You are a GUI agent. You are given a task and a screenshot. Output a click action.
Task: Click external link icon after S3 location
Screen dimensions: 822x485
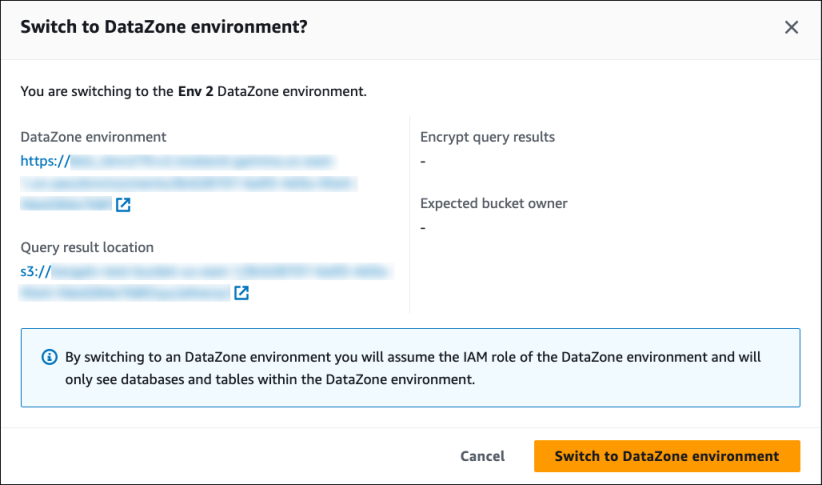pos(241,294)
